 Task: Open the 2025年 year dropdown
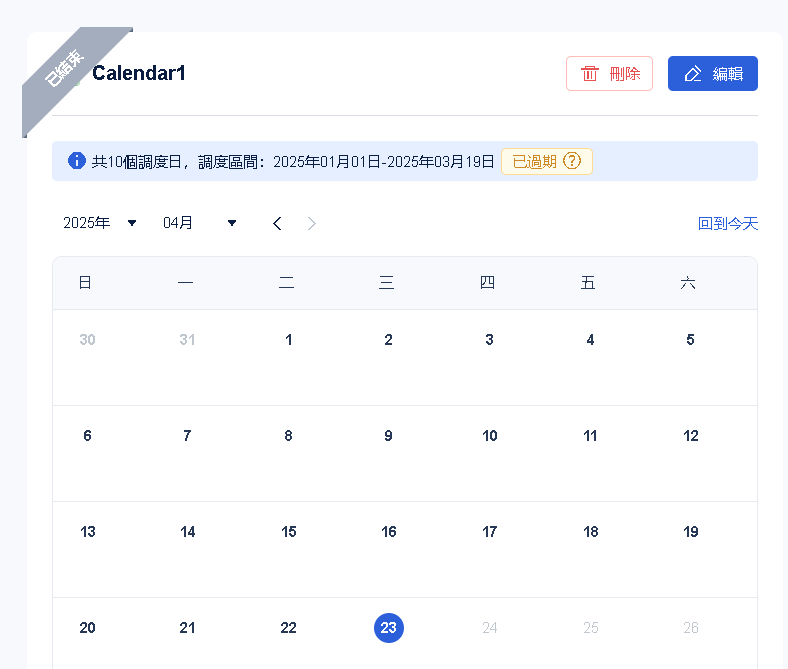pos(100,223)
